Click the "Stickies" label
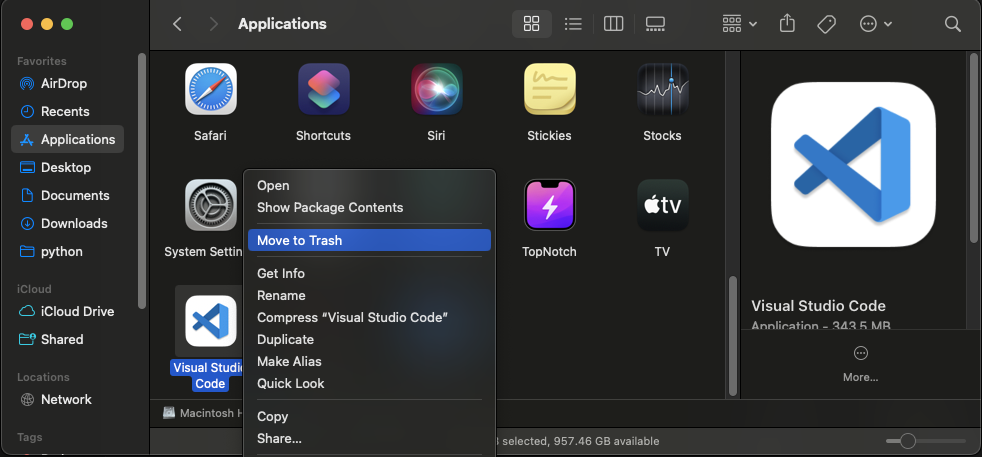This screenshot has height=457, width=982. click(x=549, y=136)
